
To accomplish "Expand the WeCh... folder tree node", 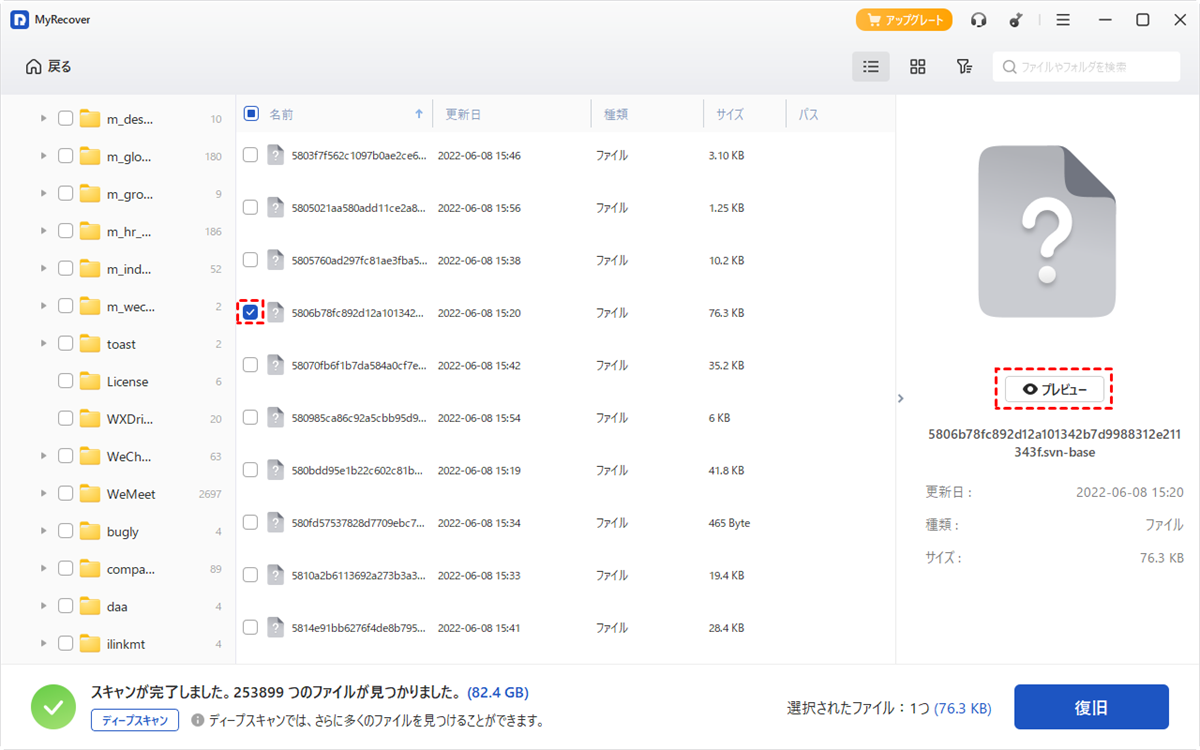I will [x=43, y=456].
